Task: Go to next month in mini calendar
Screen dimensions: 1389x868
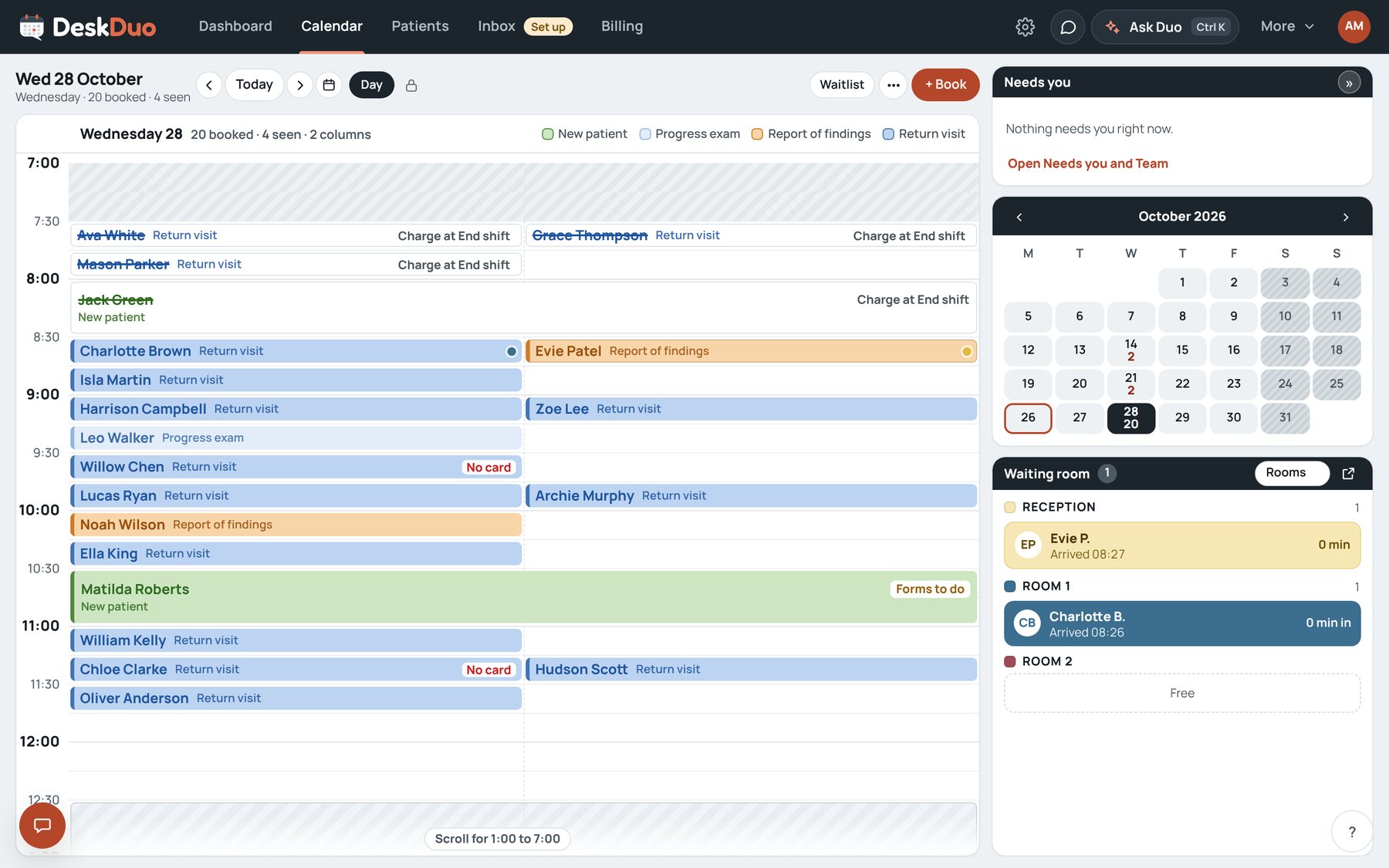Action: click(x=1346, y=217)
